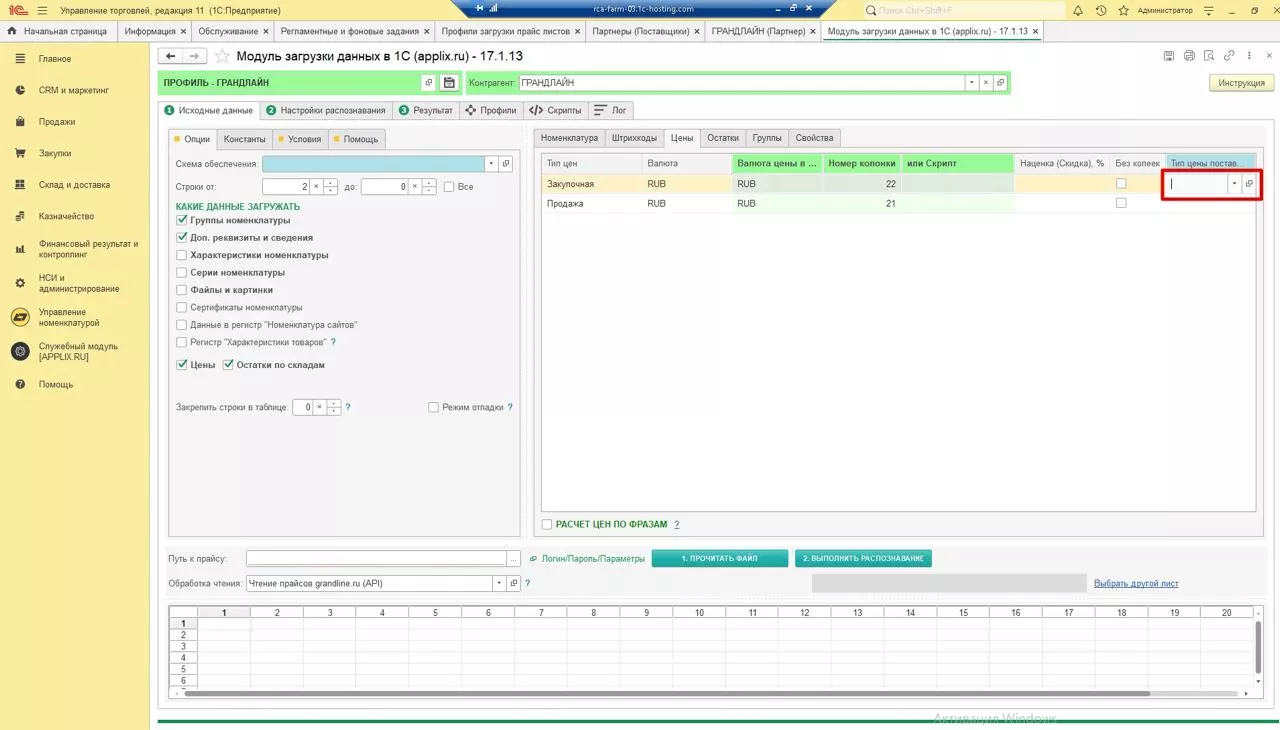This screenshot has width=1280, height=730.
Task: Click 1. ПРОЧИТАТЬ ФАЙЛ button
Action: [x=720, y=558]
